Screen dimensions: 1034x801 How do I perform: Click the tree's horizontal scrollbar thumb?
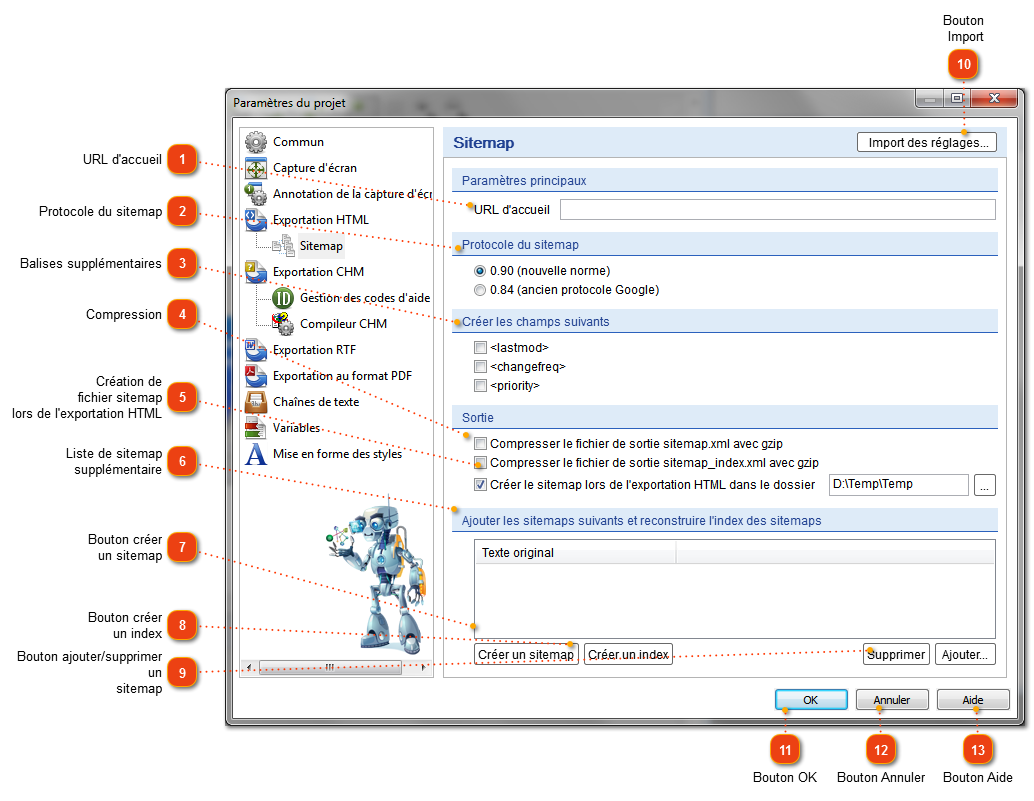click(x=330, y=667)
